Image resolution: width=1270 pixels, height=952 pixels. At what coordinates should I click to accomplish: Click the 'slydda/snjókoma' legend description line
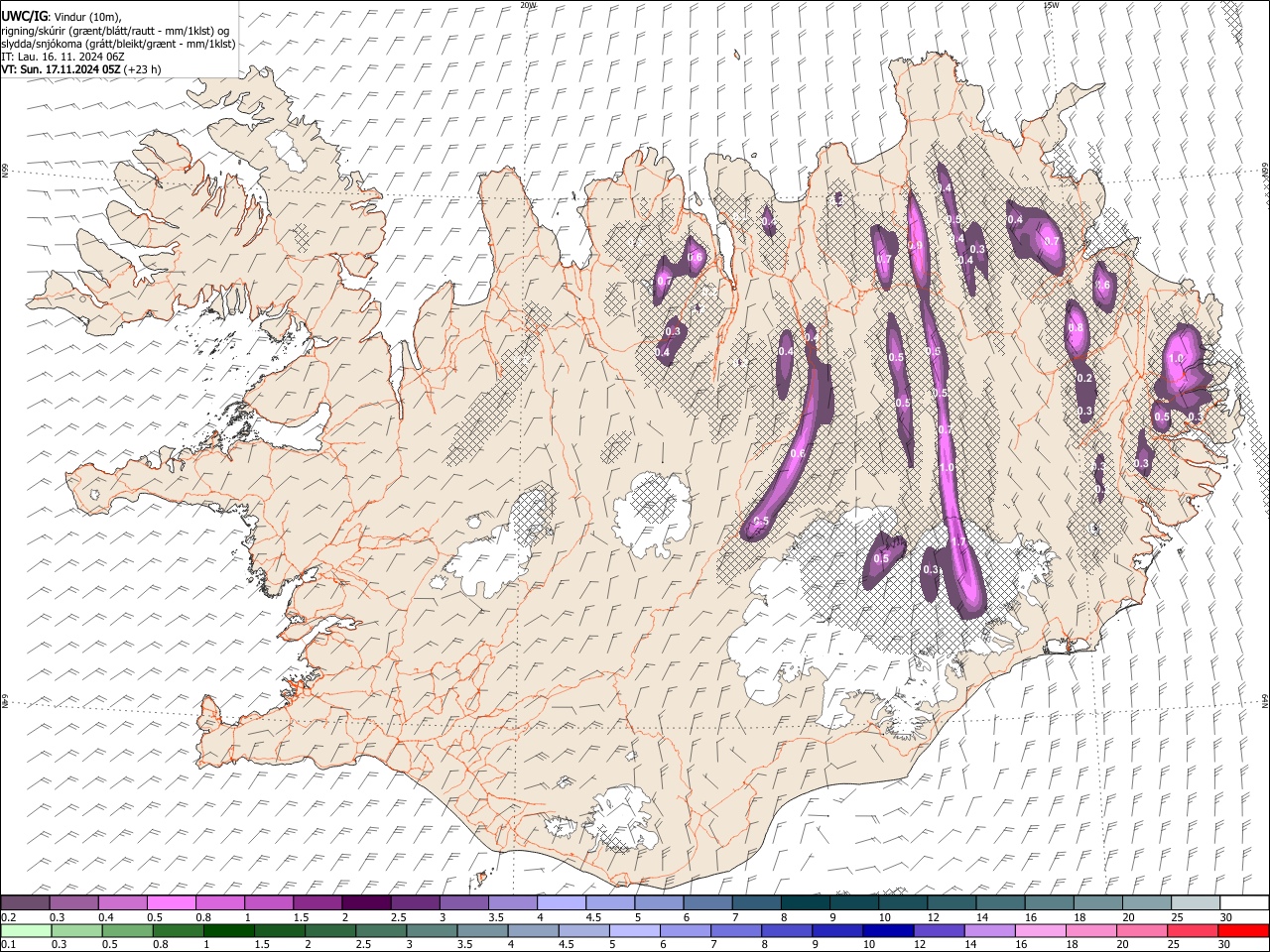click(x=118, y=44)
